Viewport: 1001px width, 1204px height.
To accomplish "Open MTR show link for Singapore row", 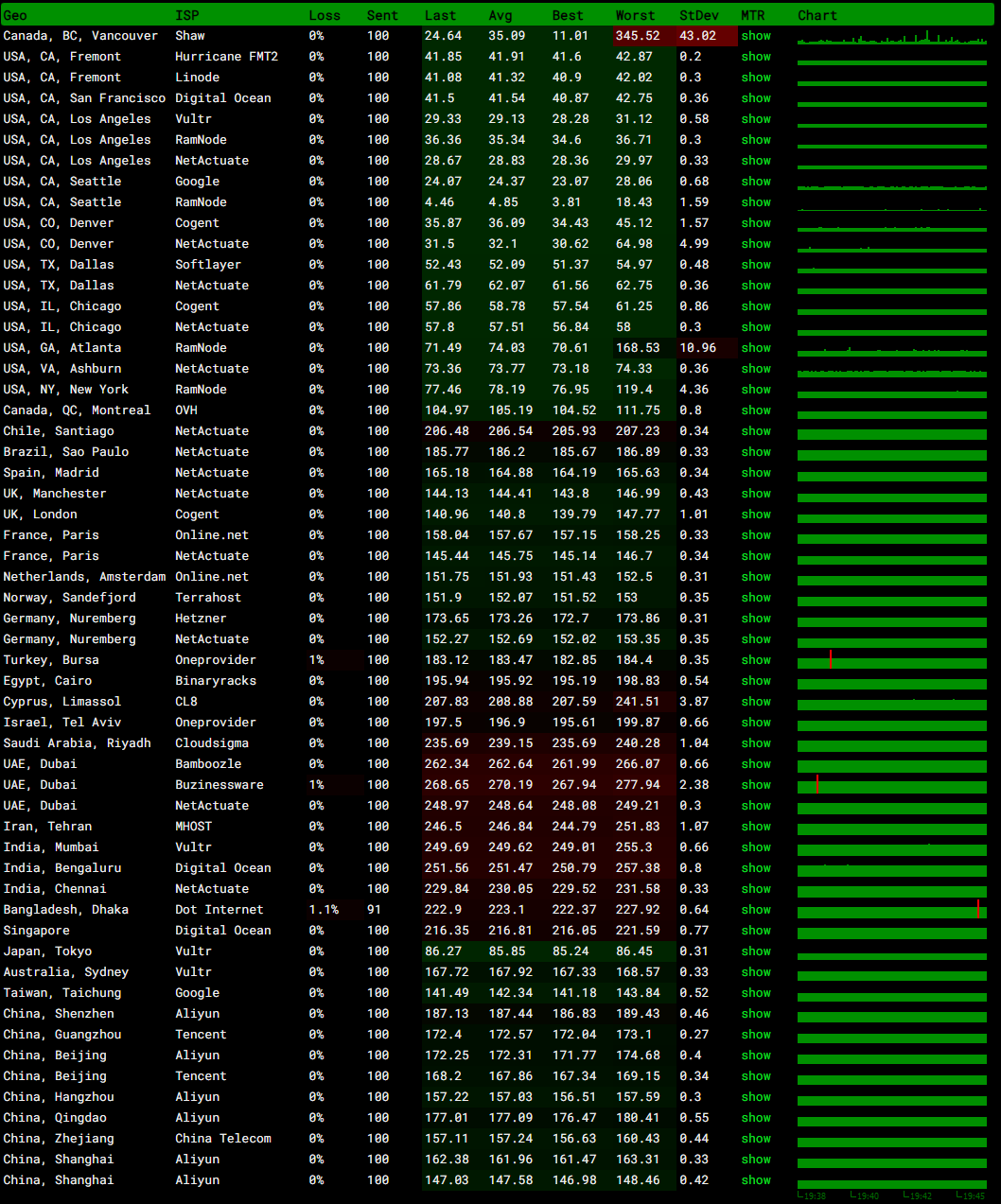I will 755,931.
